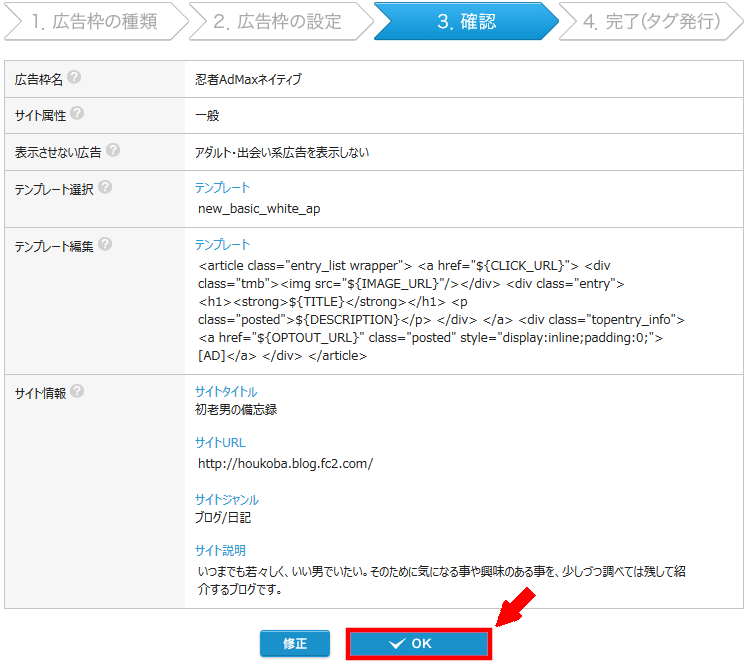
Task: Click テンプレート label under テンプレート選択
Action: click(x=222, y=188)
